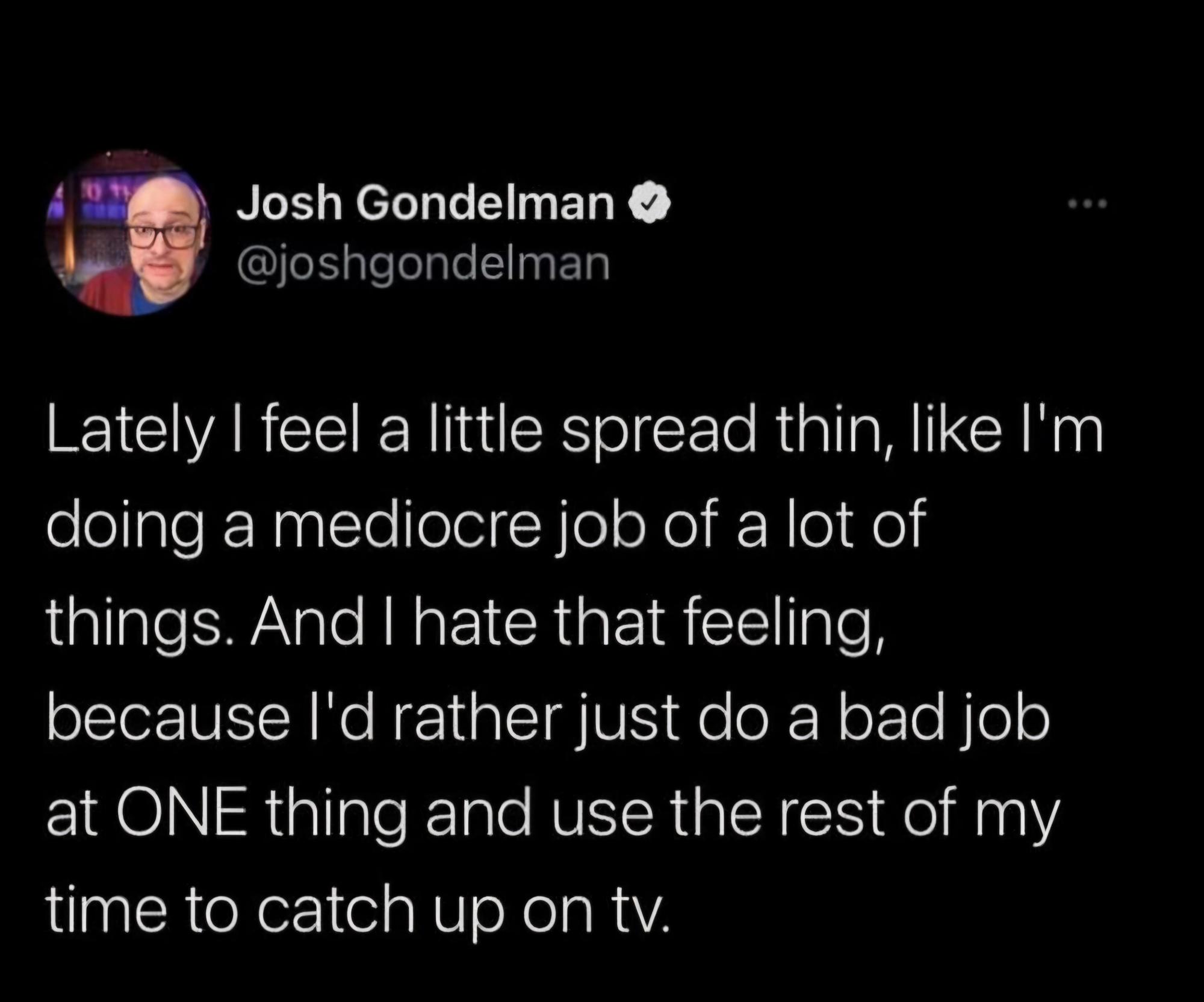The height and width of the screenshot is (1002, 1204).
Task: Click the line beginning "at ONE thing"
Action: [553, 814]
